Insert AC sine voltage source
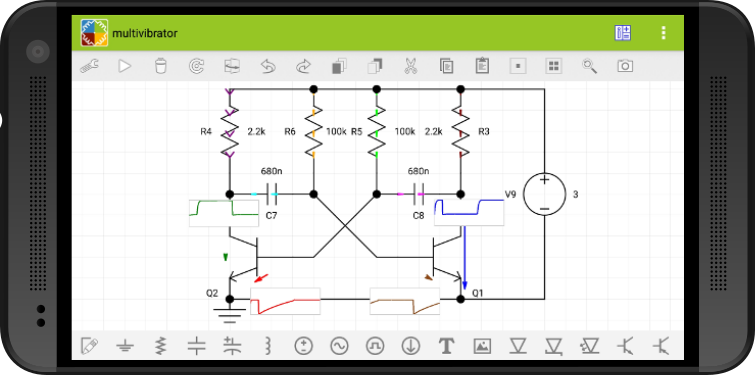The image size is (755, 375). pos(339,345)
